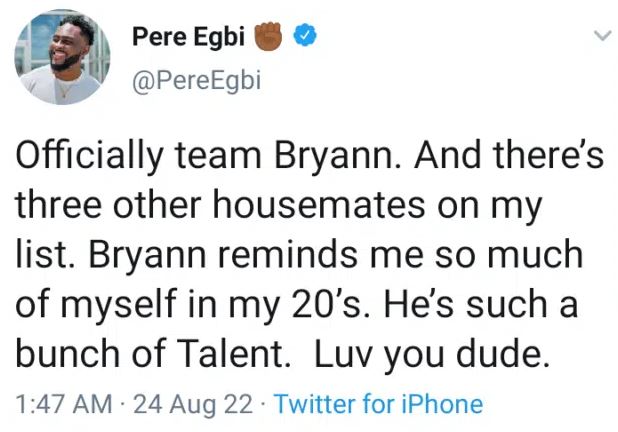Click the word "list." in the tweet

click(40, 255)
